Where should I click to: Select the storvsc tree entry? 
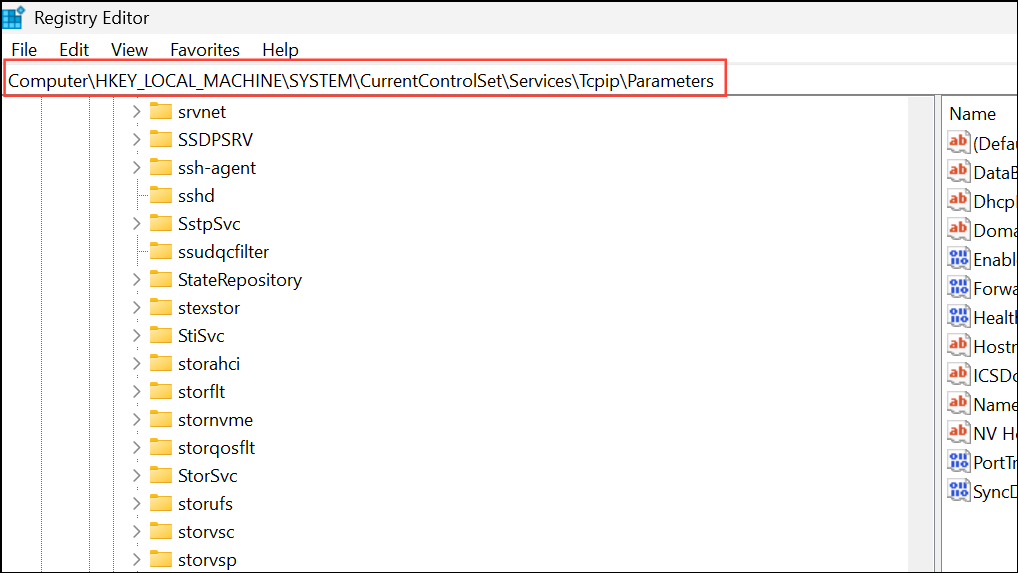[x=206, y=531]
